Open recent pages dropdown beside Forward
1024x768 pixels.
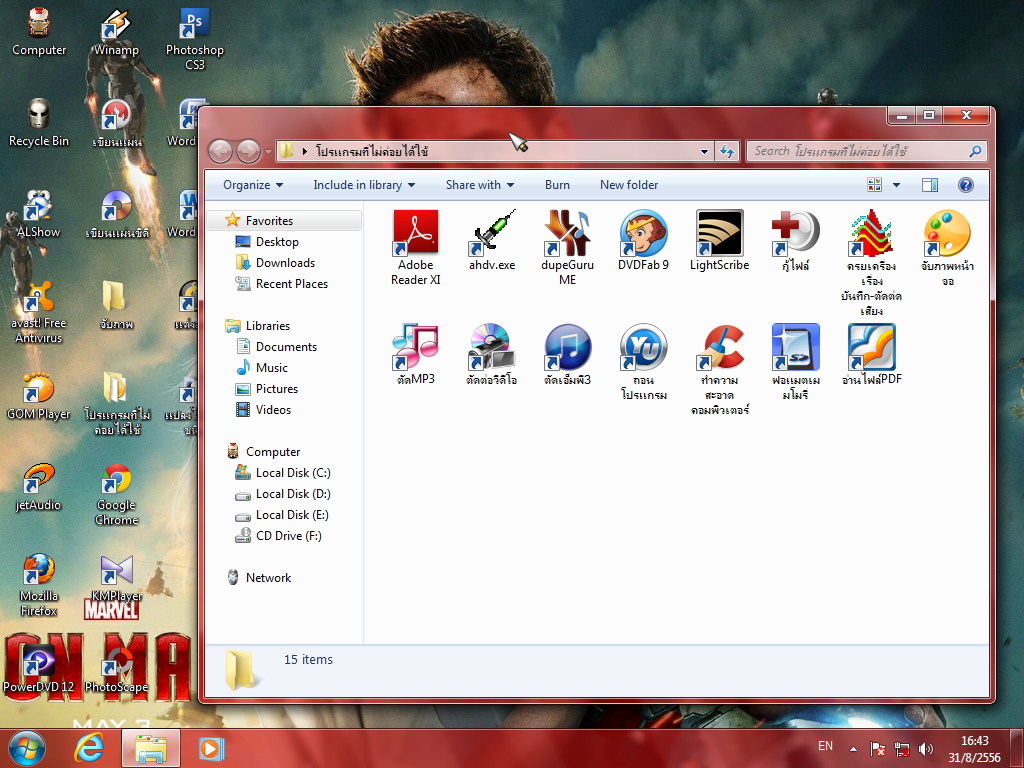pyautogui.click(x=268, y=152)
